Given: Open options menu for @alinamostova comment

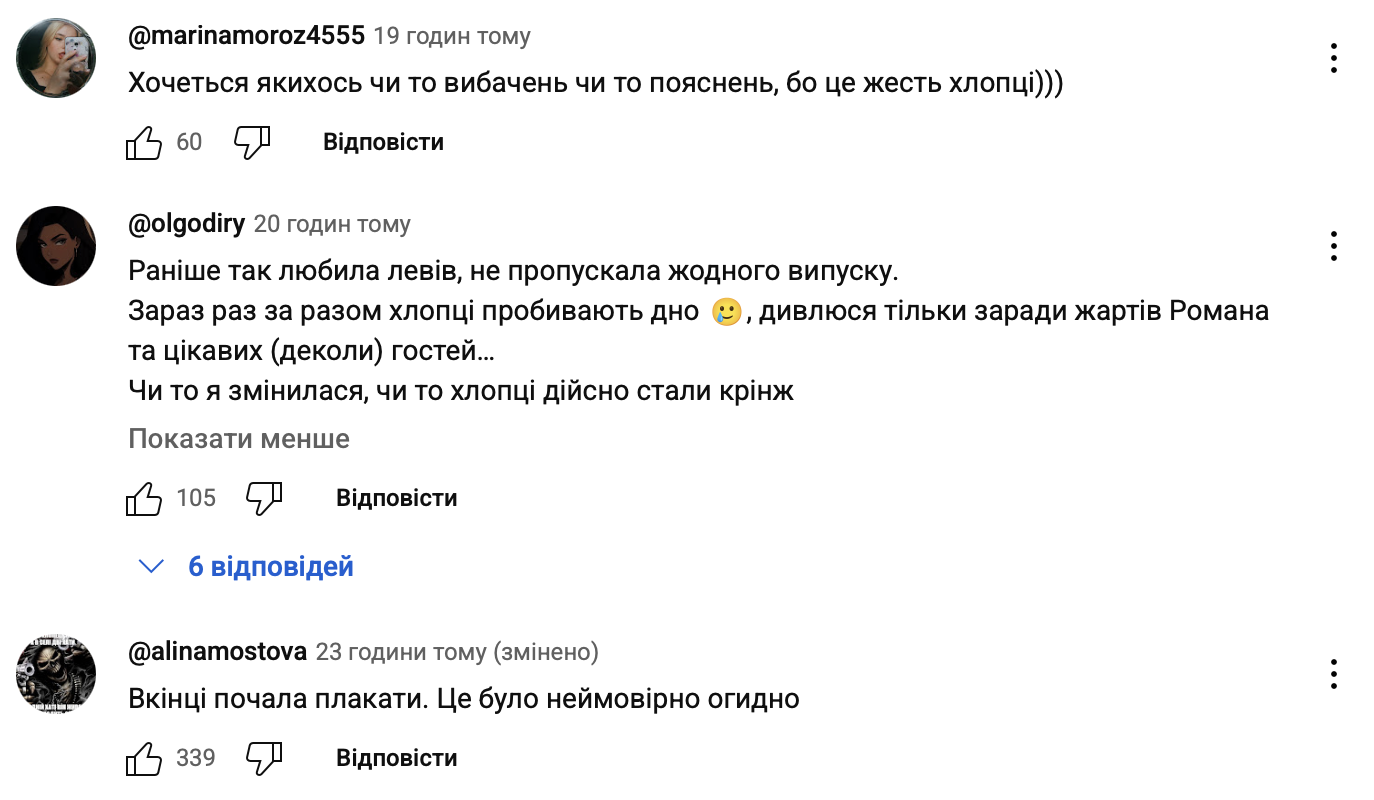Looking at the screenshot, I should pos(1334,674).
